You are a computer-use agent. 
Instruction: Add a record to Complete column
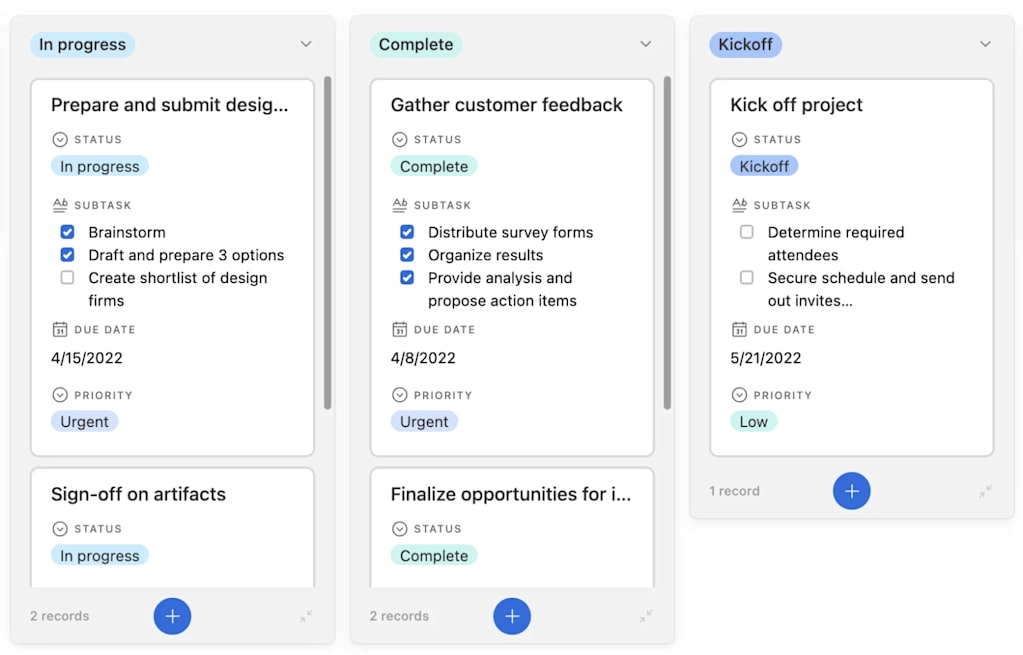(x=512, y=616)
